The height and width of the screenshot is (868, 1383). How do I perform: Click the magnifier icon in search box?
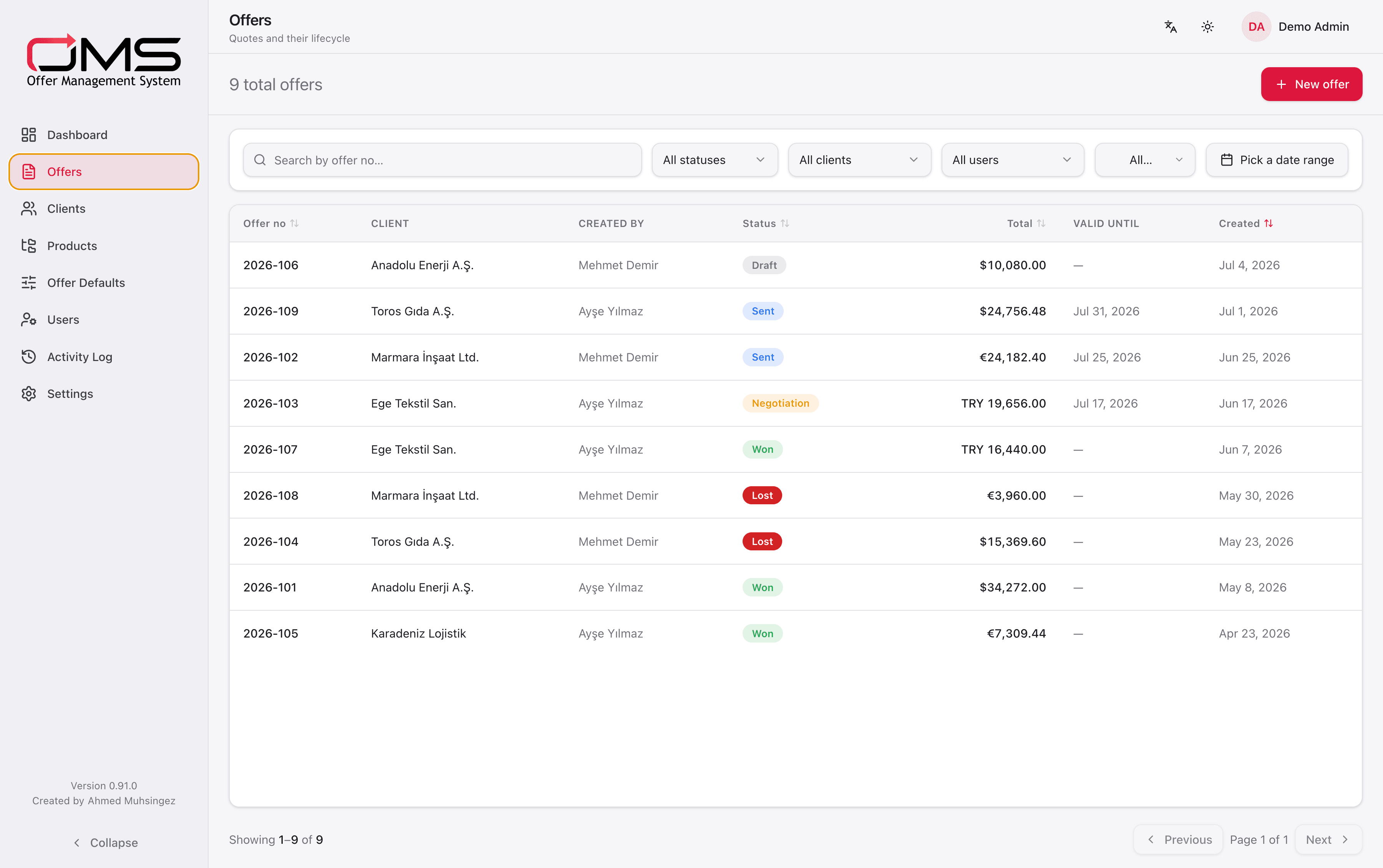[260, 160]
